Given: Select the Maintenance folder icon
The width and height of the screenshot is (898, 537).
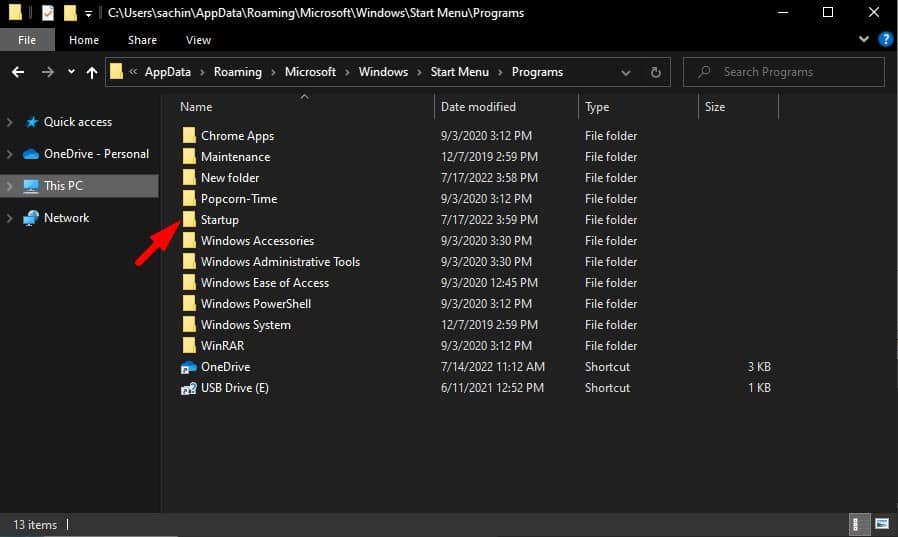Looking at the screenshot, I should (x=189, y=156).
